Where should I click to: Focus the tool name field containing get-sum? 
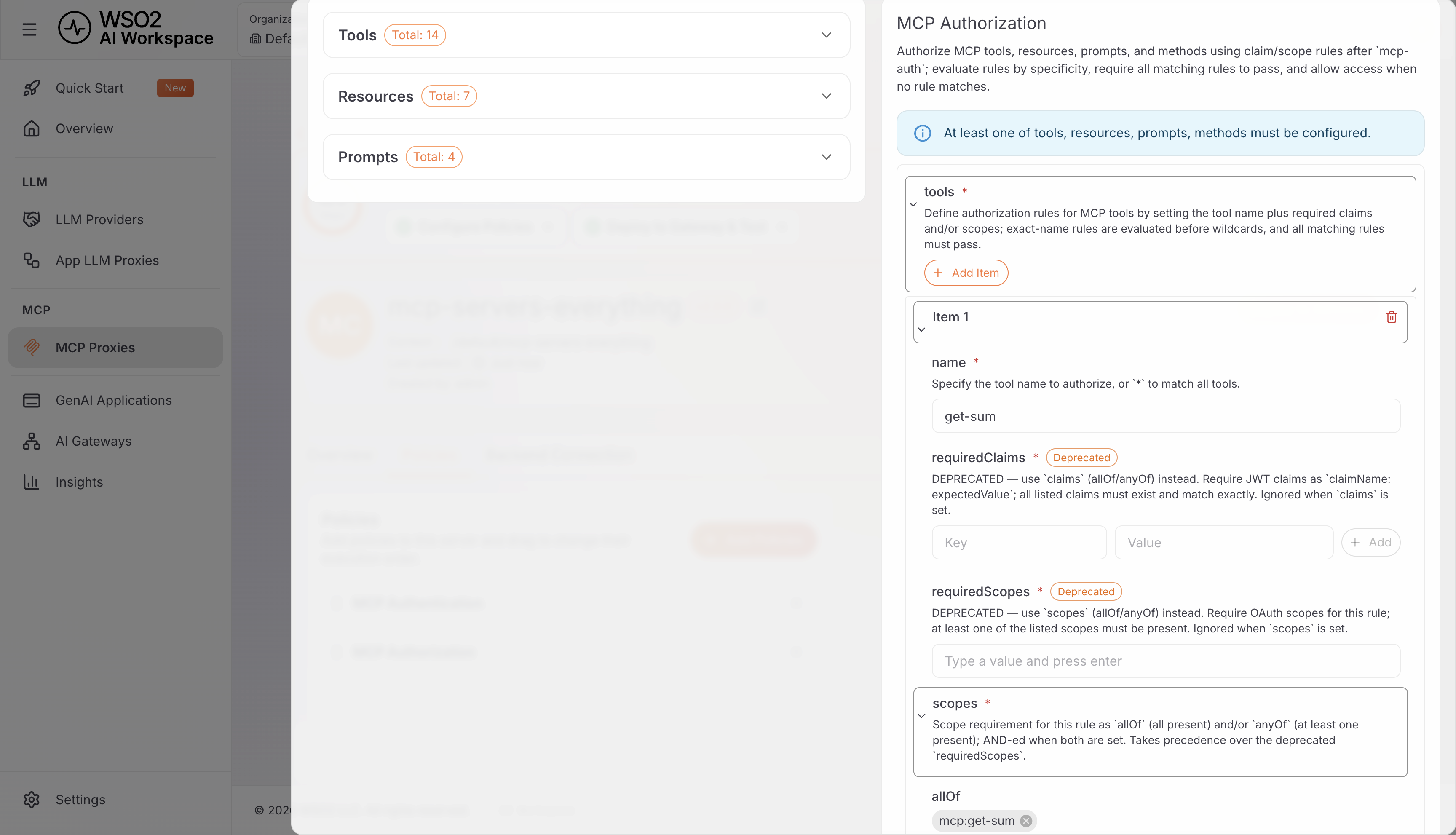tap(1165, 416)
